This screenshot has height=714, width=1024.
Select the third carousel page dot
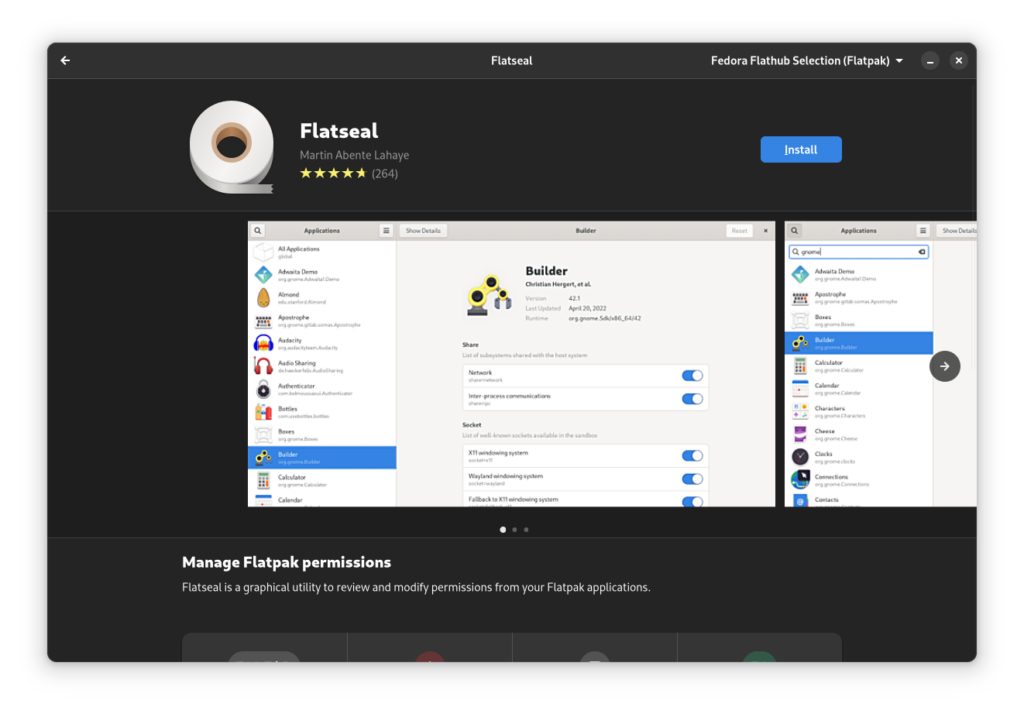tap(526, 530)
